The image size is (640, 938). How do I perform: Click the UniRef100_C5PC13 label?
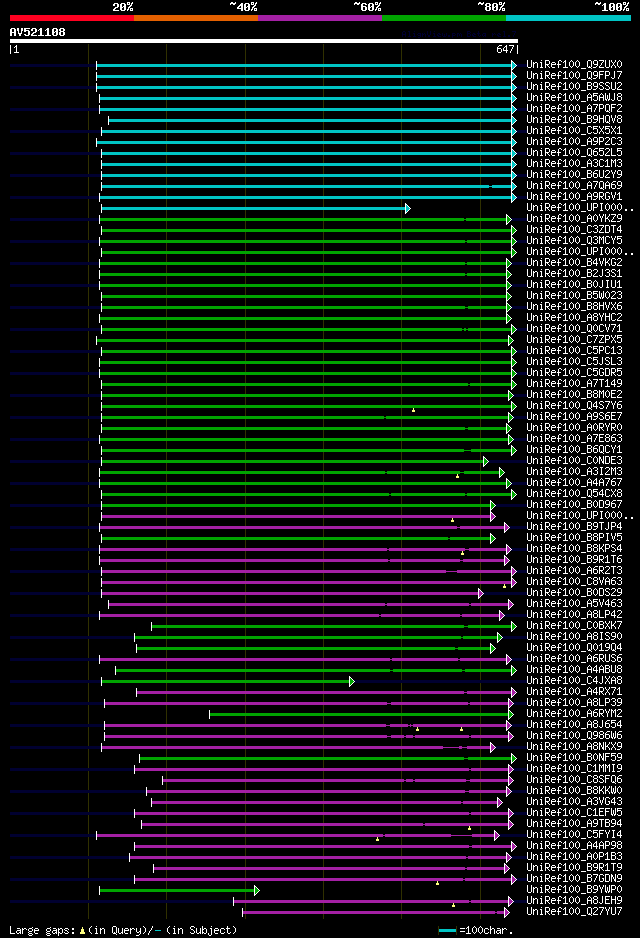tap(574, 351)
